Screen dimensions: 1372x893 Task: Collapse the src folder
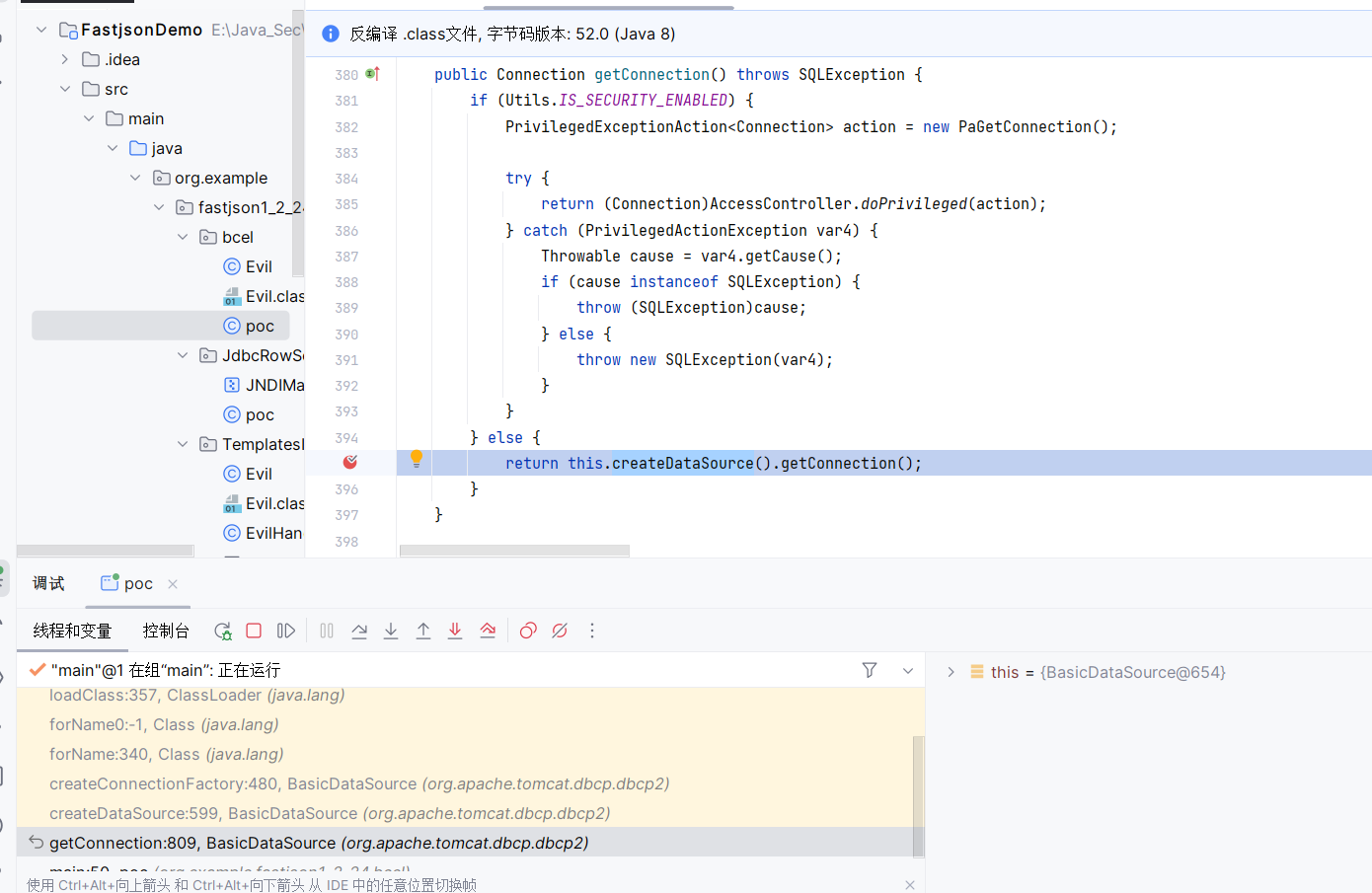coord(65,89)
